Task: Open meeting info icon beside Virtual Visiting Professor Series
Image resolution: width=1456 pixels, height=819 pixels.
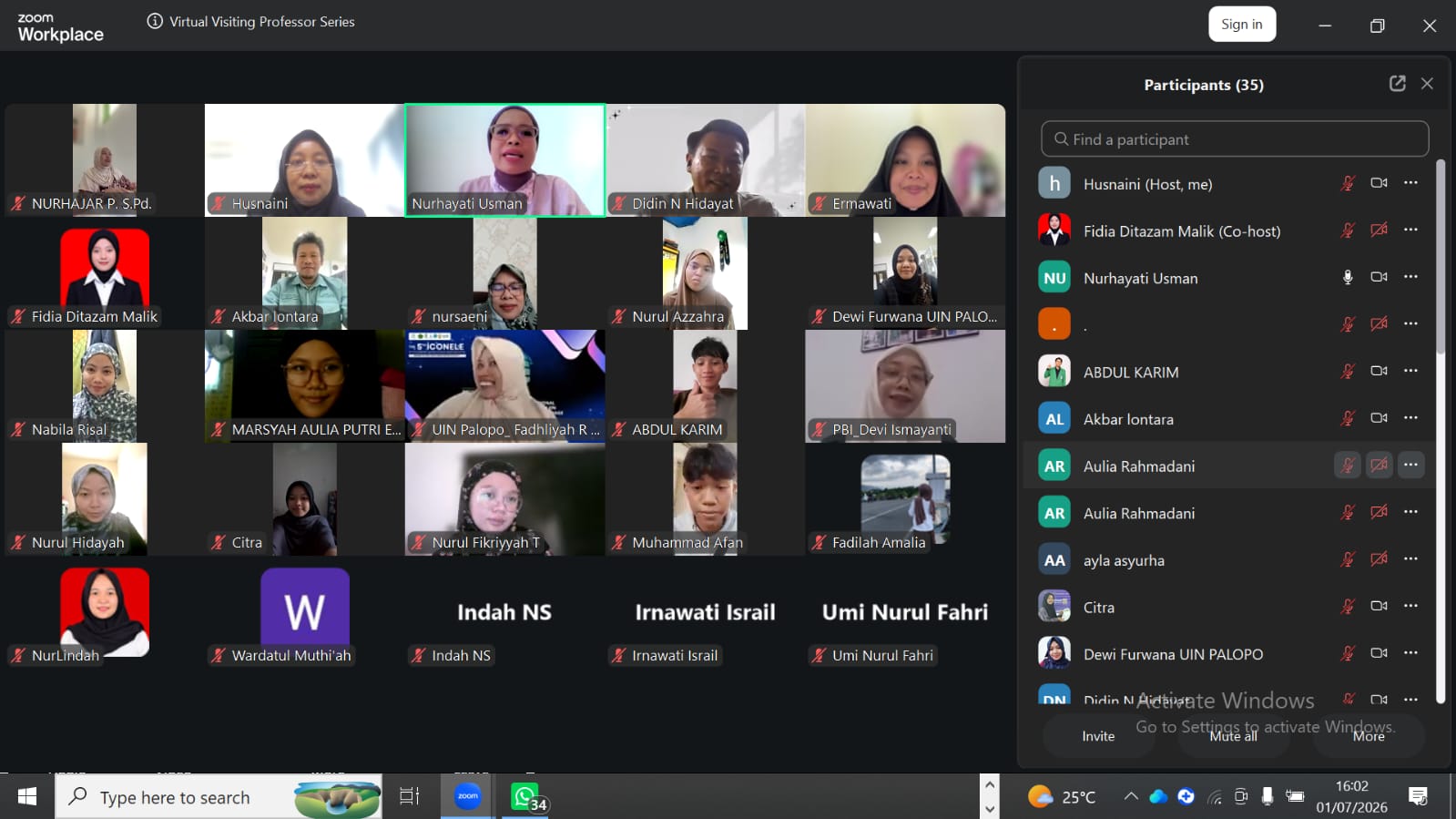Action: [x=155, y=21]
